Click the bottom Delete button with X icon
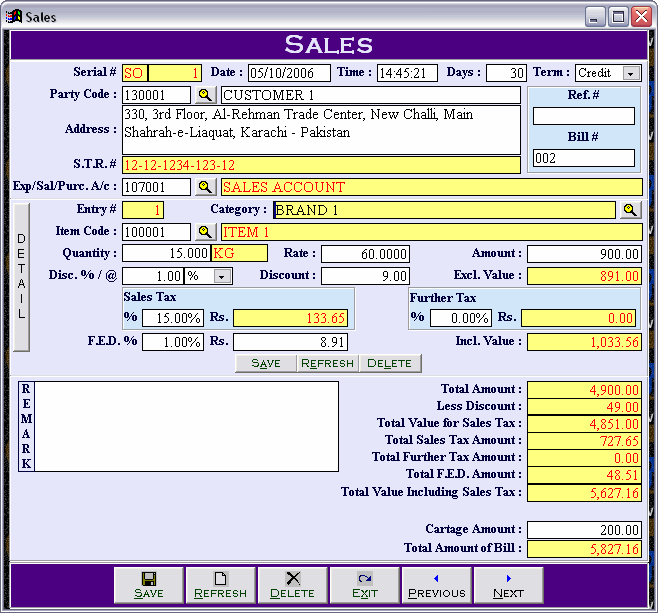The width and height of the screenshot is (658, 613). coord(292,585)
